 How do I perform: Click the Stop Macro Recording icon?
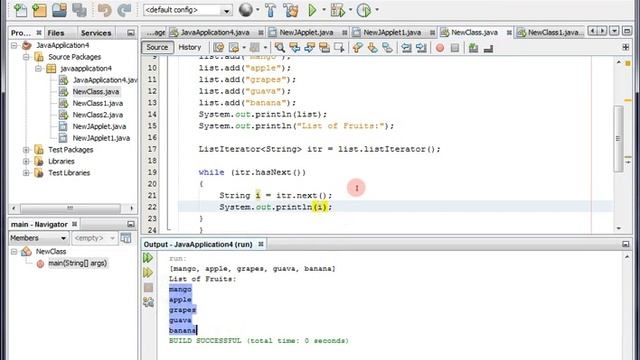coord(455,48)
